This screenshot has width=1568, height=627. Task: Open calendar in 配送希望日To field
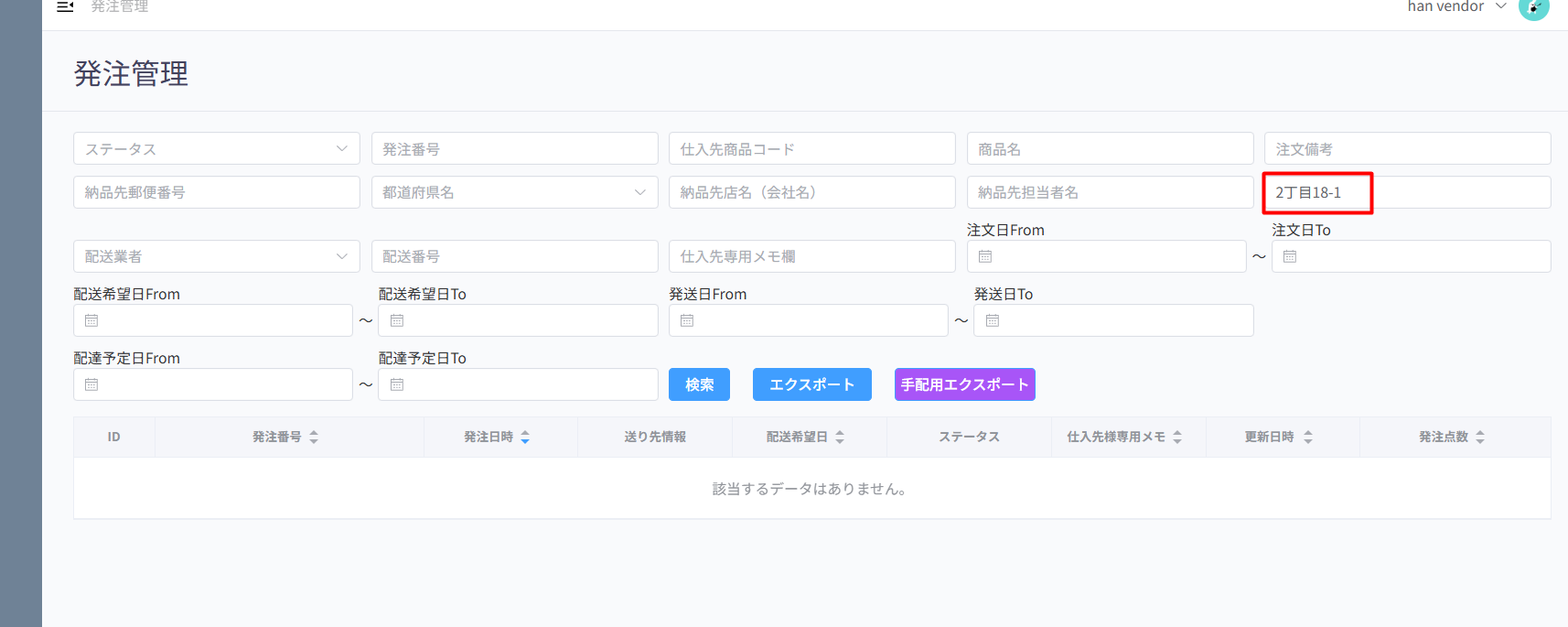click(397, 321)
